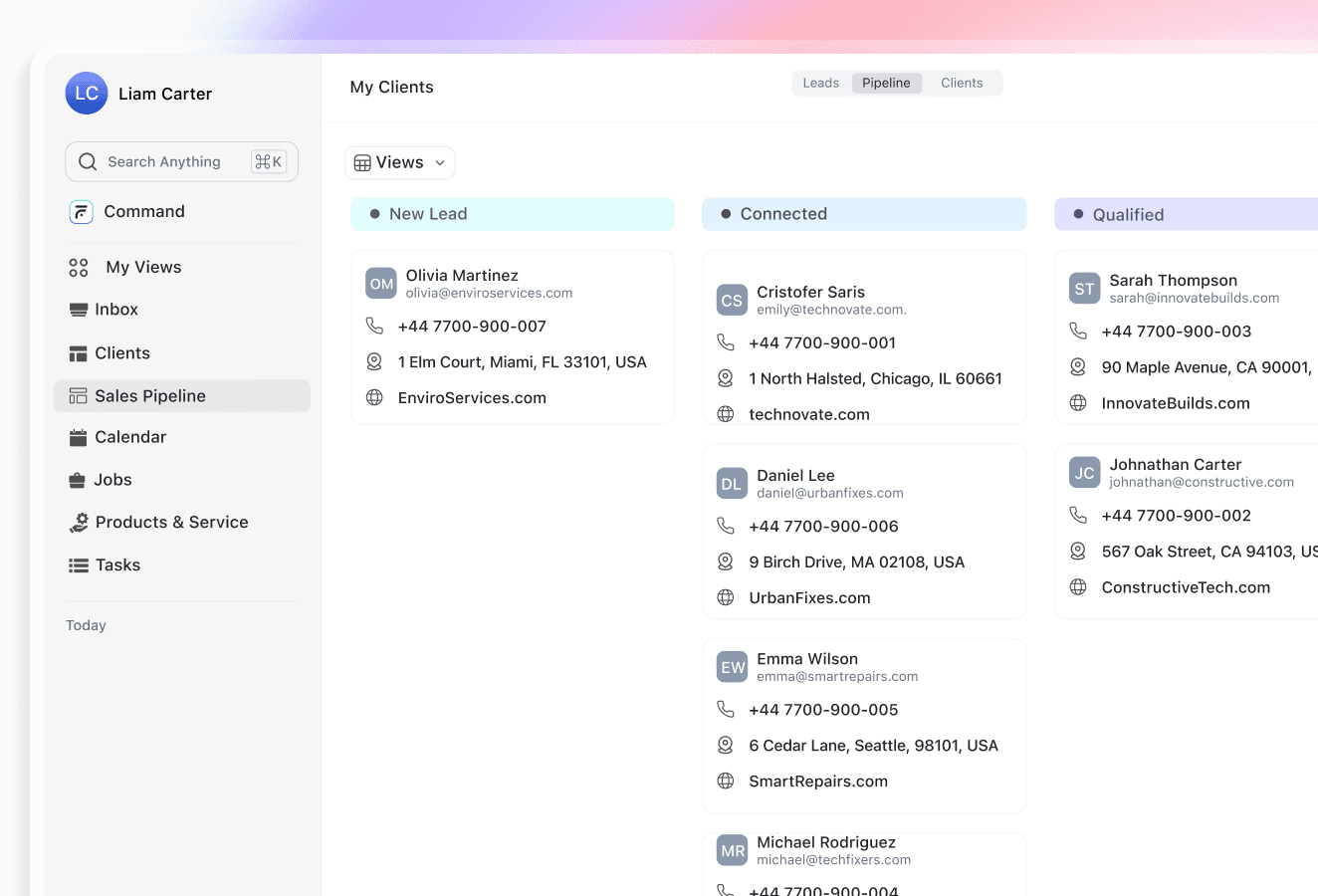Expand the Views dropdown
Screen dimensions: 1318x896
(x=400, y=163)
